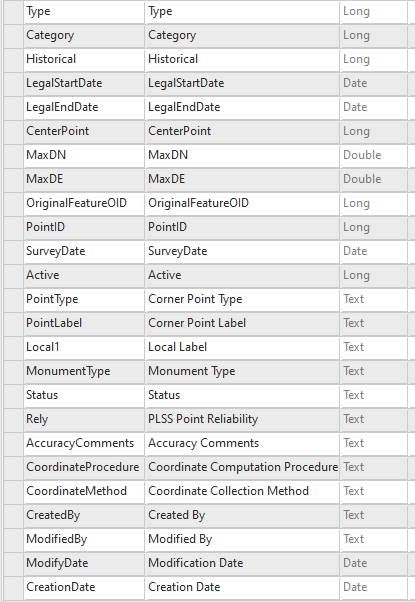Image resolution: width=415 pixels, height=602 pixels.
Task: Click the MonumentType field name cell
Action: [84, 371]
